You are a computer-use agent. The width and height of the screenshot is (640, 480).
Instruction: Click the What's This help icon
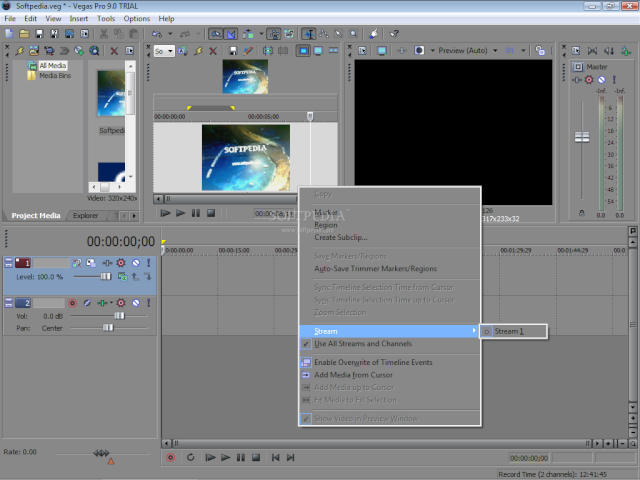click(x=394, y=33)
